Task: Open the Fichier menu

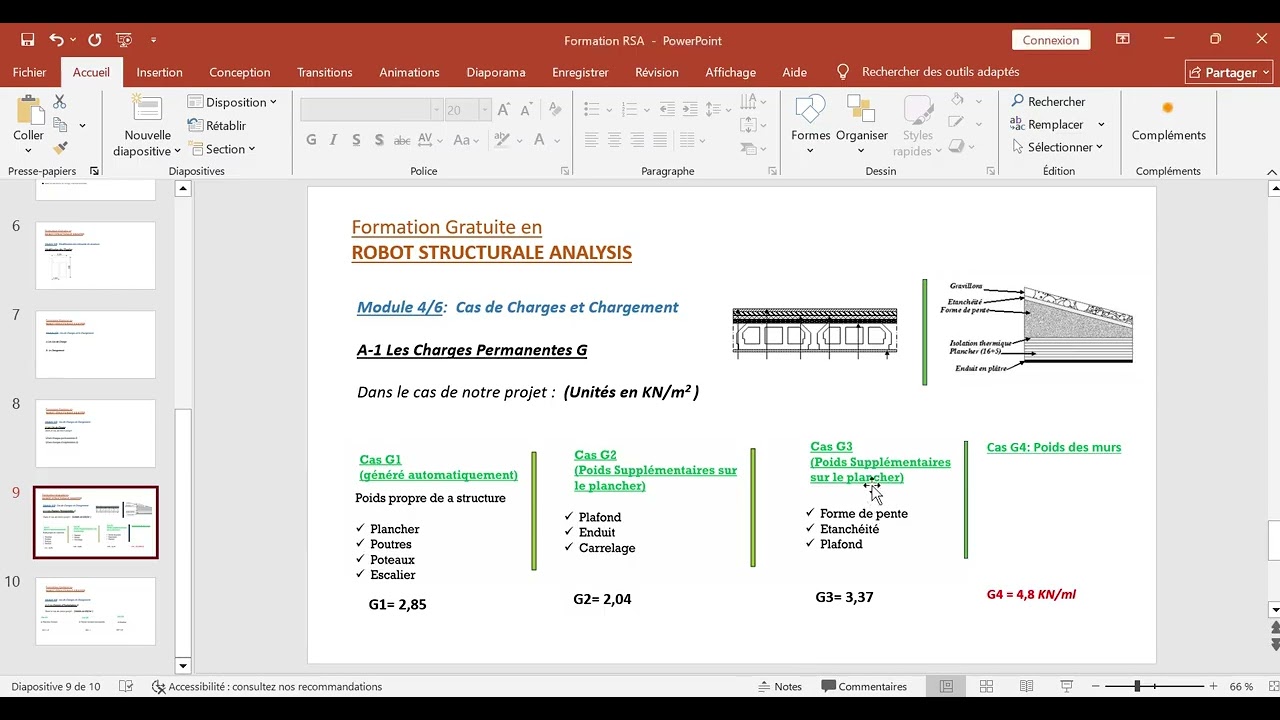Action: click(30, 72)
